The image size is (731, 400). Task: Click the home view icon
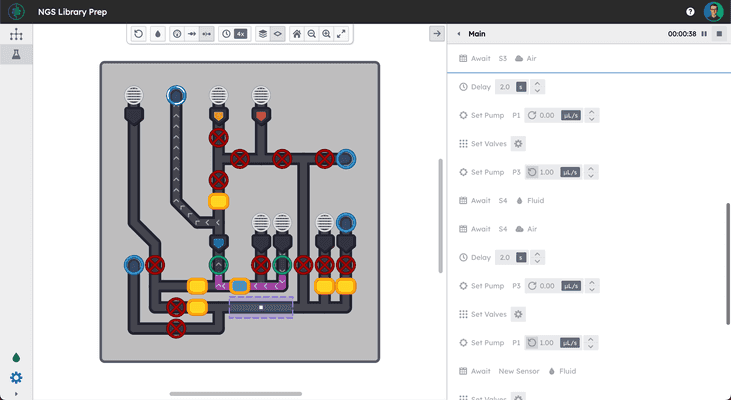coord(297,34)
